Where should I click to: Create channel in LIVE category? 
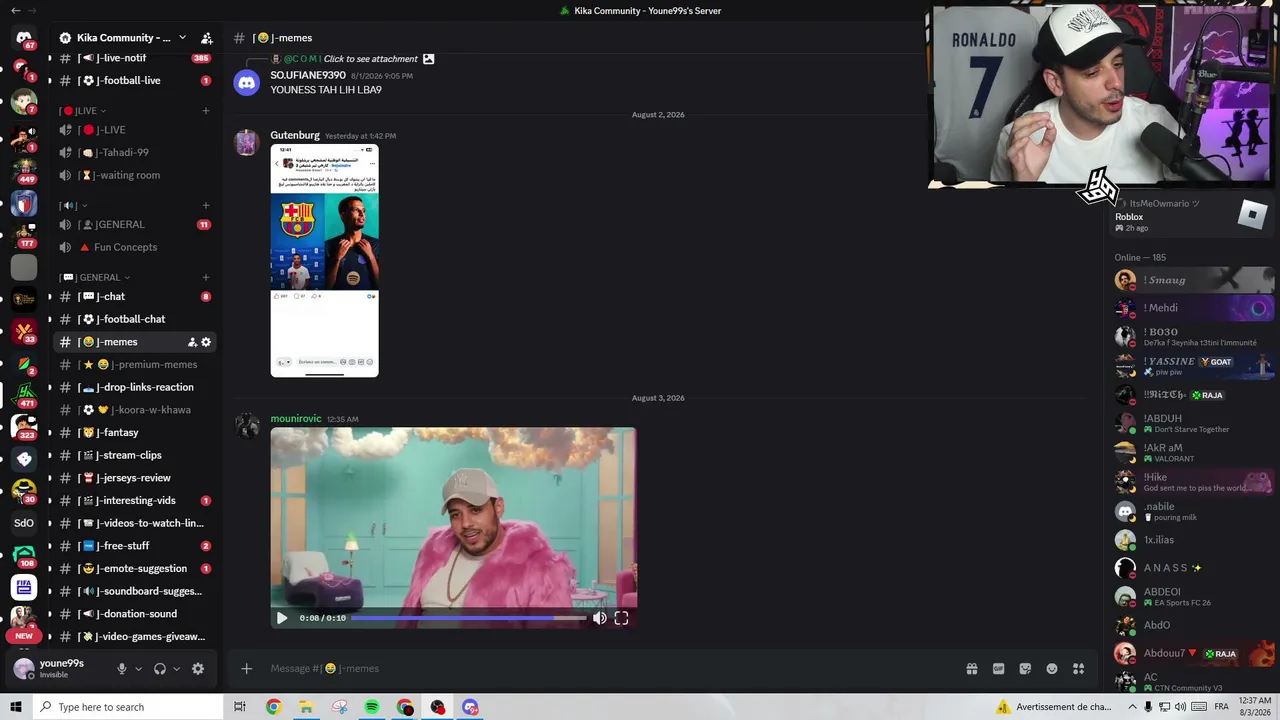pos(206,111)
